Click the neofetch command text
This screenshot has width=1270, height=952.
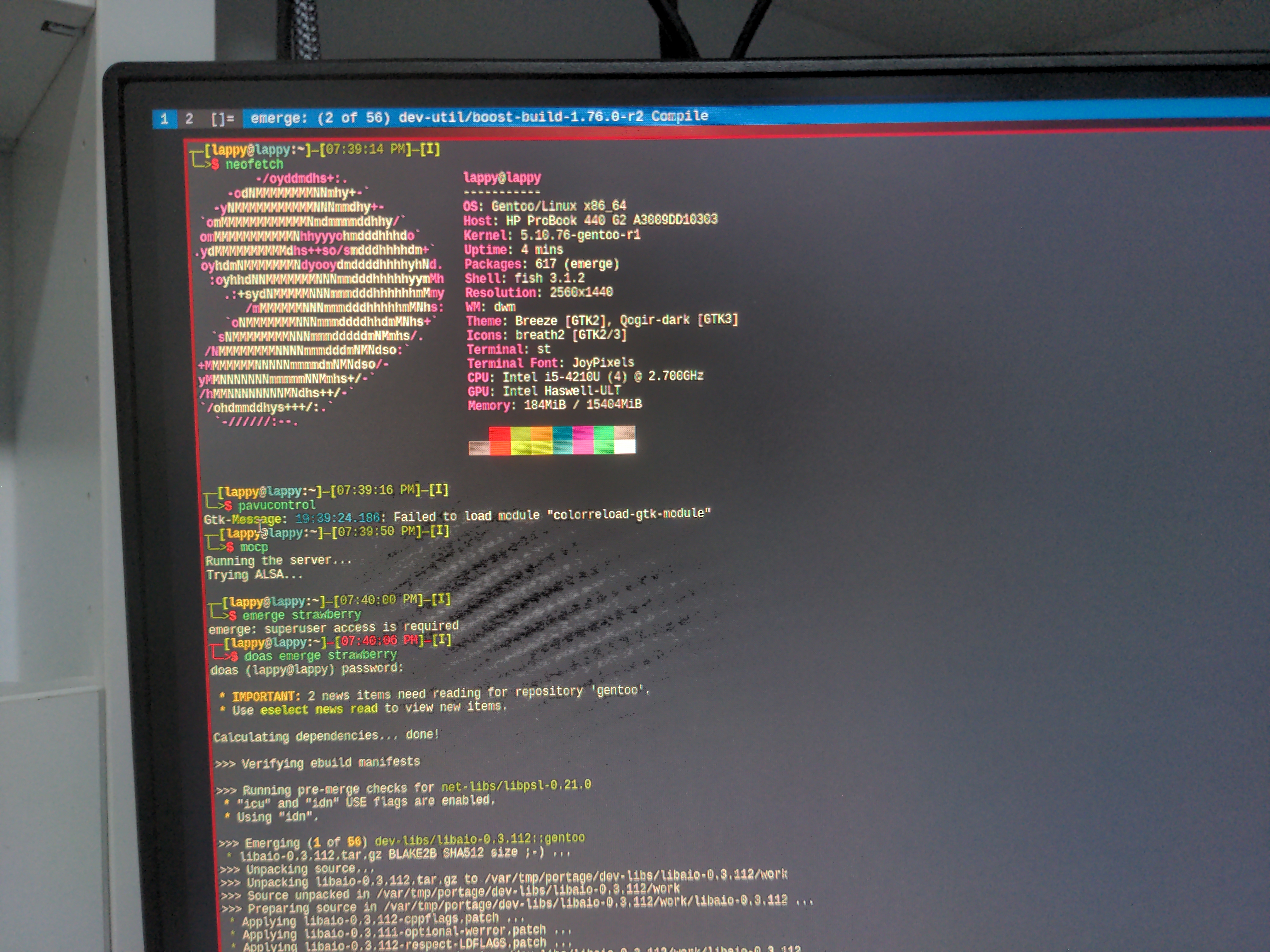click(254, 165)
